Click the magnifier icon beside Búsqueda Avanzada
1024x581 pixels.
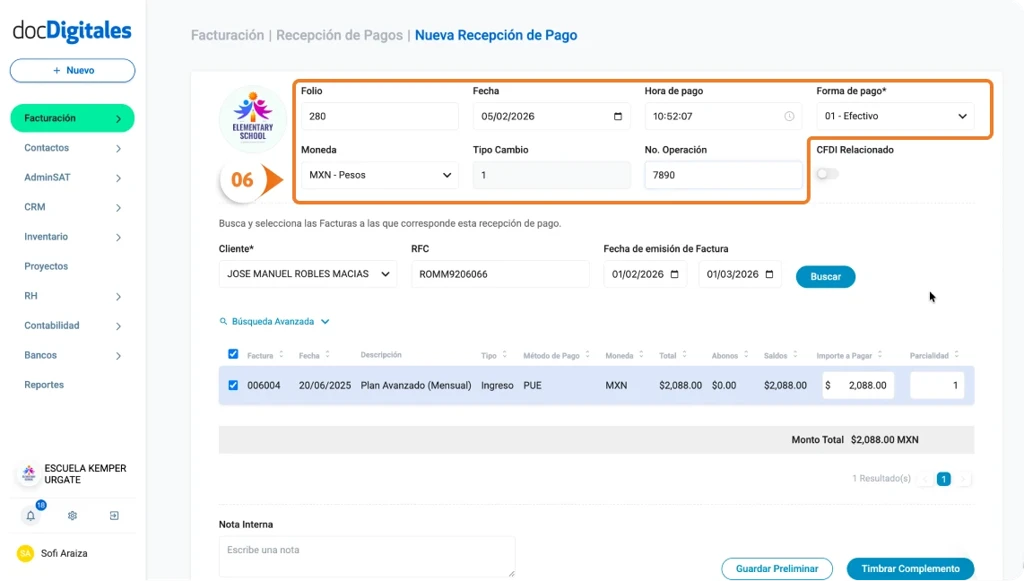[222, 321]
